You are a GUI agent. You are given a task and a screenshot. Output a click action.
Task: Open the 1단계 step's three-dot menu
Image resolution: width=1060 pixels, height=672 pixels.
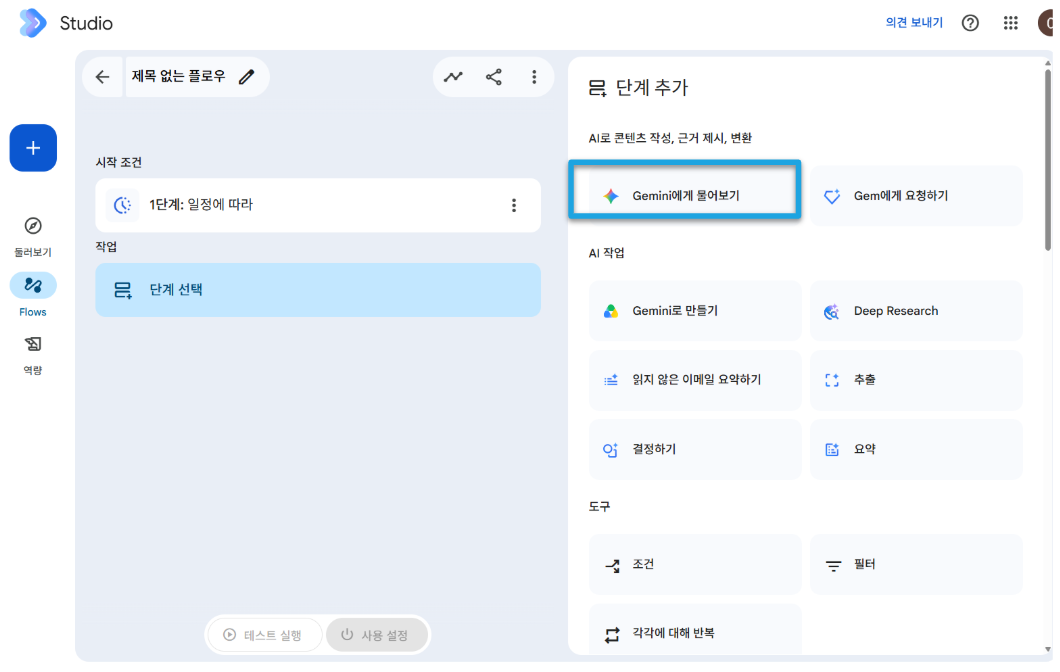[x=514, y=206]
